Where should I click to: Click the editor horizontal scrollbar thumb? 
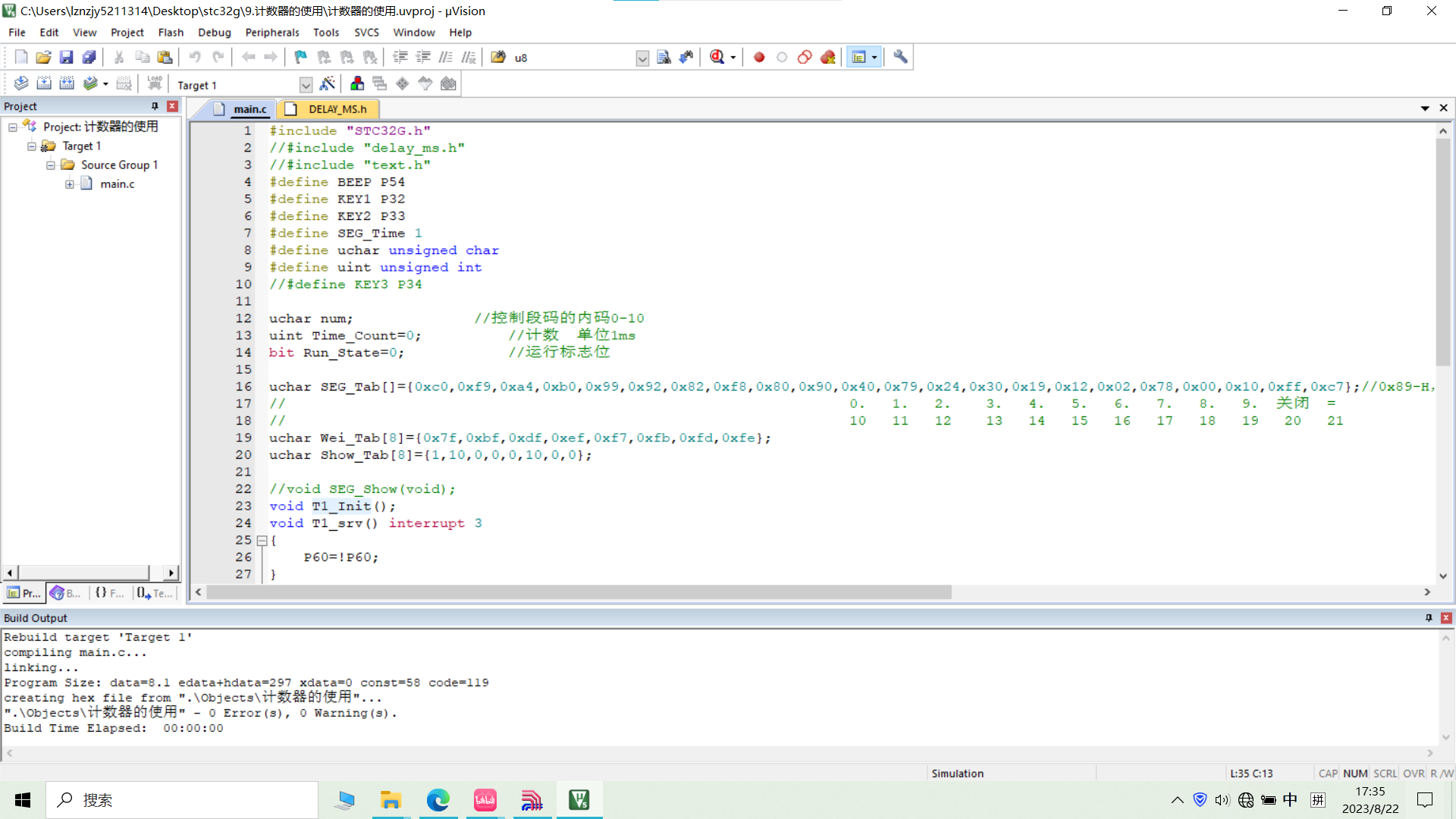[x=579, y=592]
